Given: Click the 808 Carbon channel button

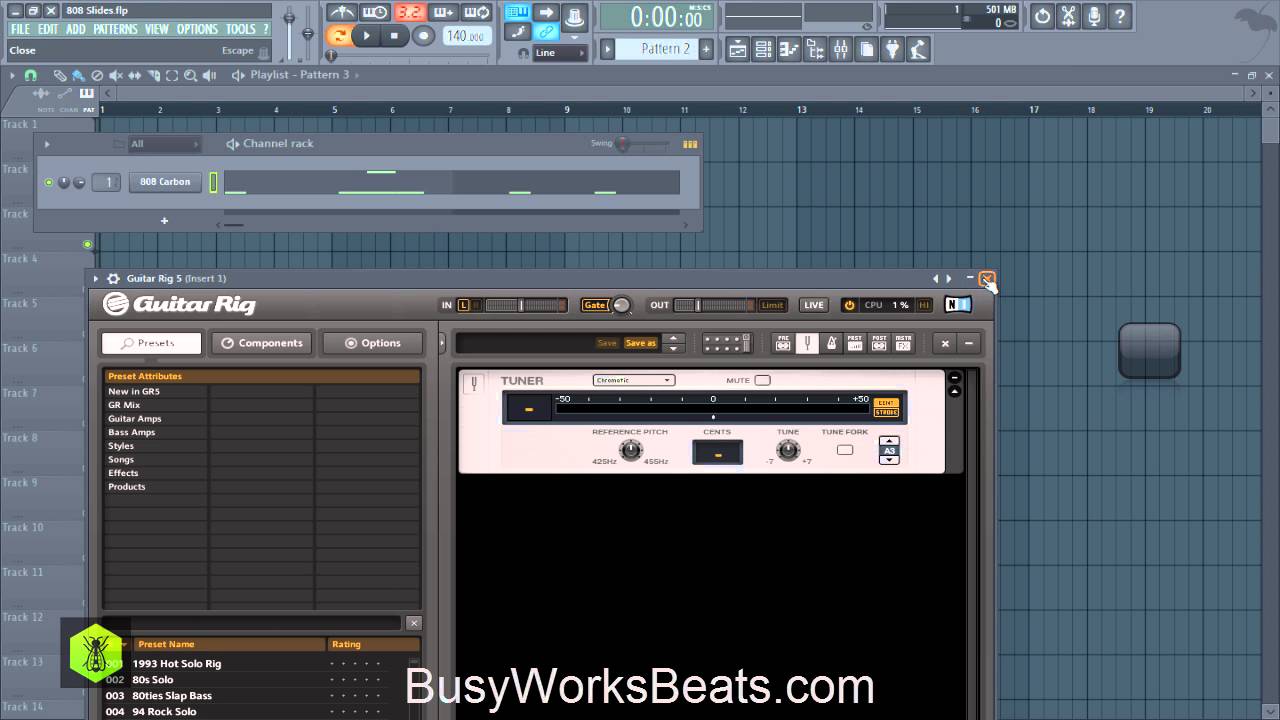Looking at the screenshot, I should (165, 182).
